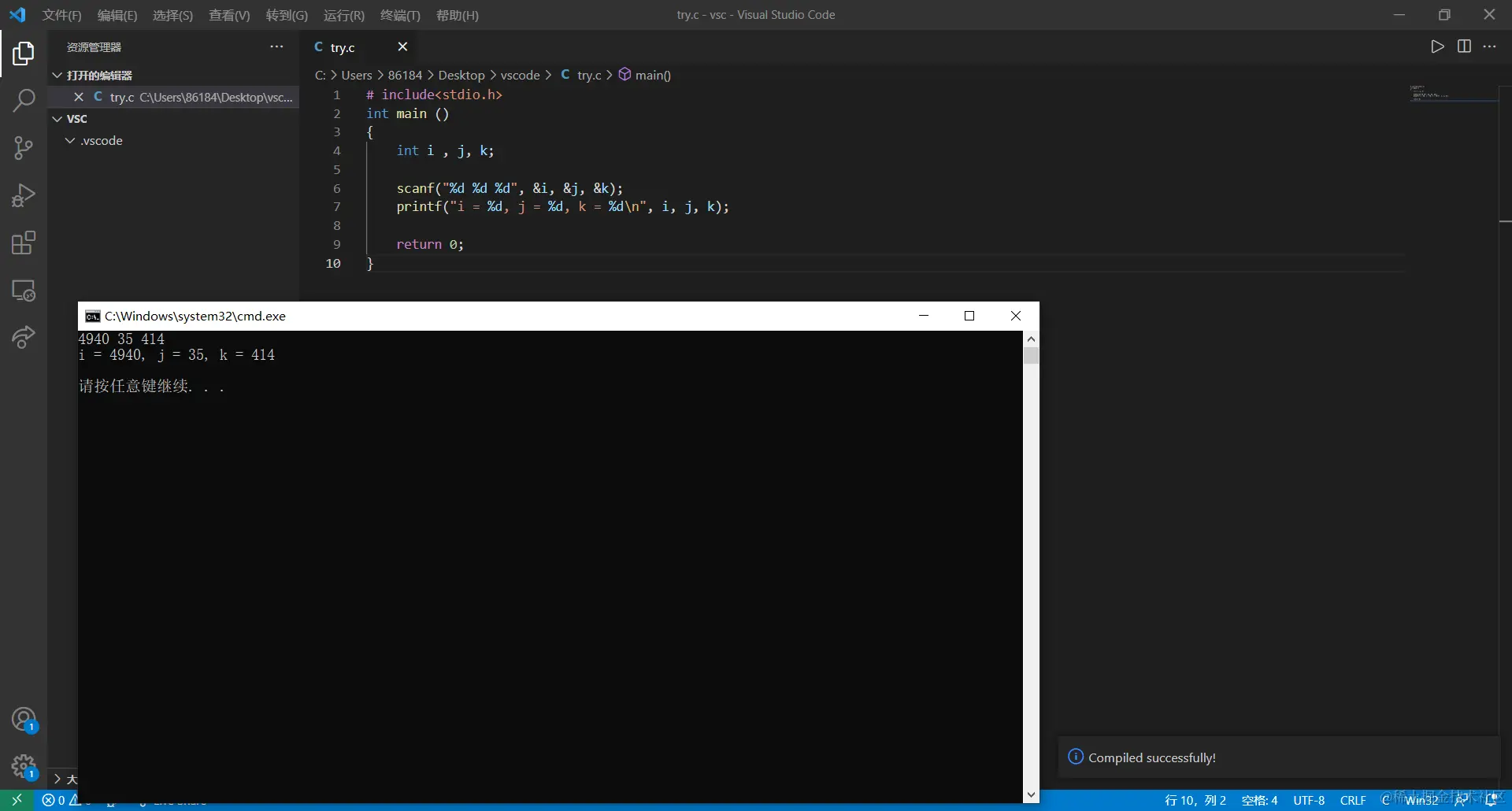The height and width of the screenshot is (811, 1512).
Task: Click the cmd.exe scrollbar up arrow
Action: (x=1031, y=339)
